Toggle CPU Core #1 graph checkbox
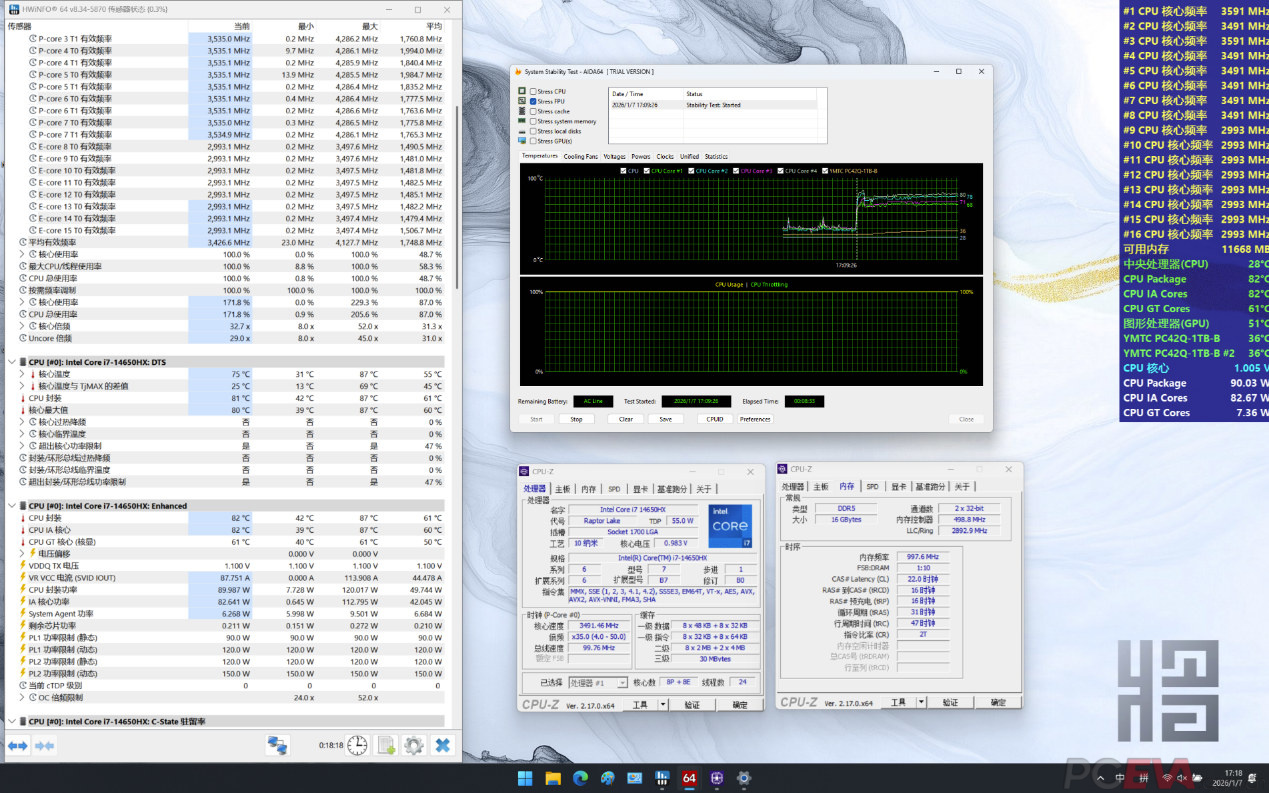This screenshot has width=1269, height=793. pos(647,171)
